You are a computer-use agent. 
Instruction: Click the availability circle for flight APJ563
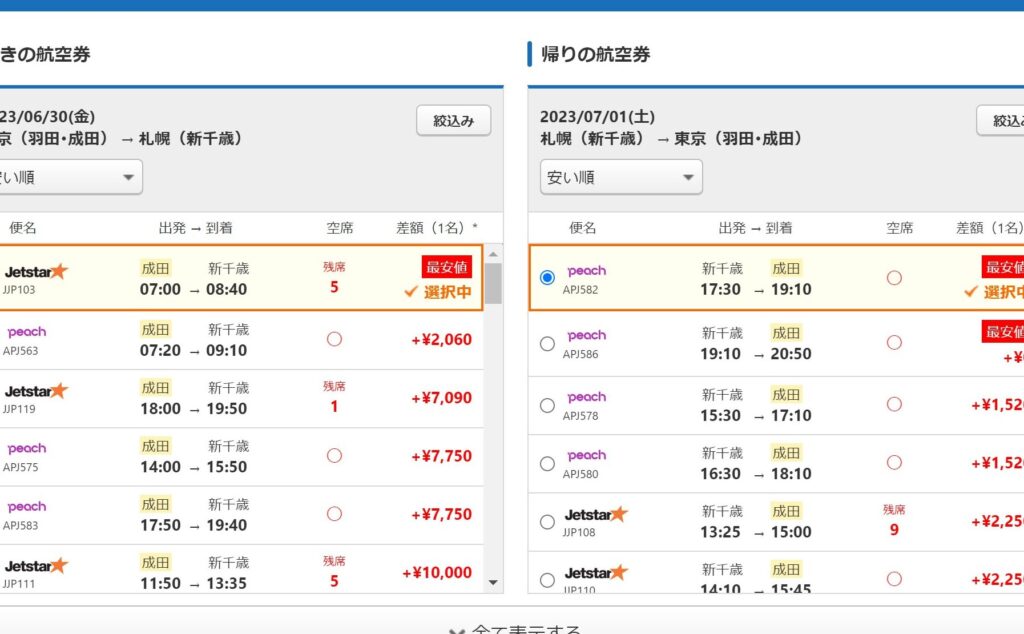click(x=334, y=339)
